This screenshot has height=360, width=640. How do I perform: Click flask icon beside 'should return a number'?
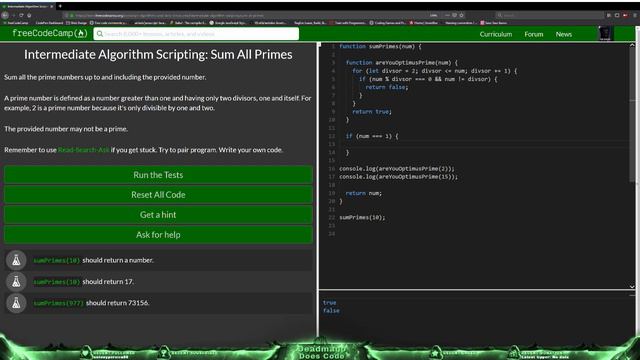pyautogui.click(x=16, y=260)
